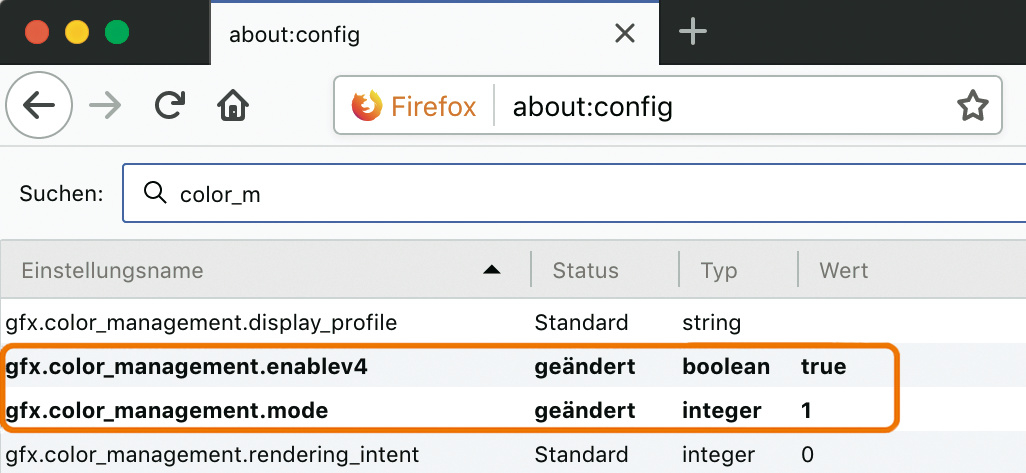Toggle gfx.color_management.enablev4 true value

823,367
